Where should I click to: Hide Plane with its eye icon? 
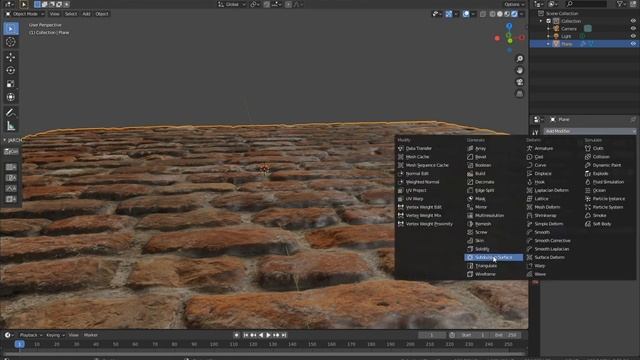point(633,44)
